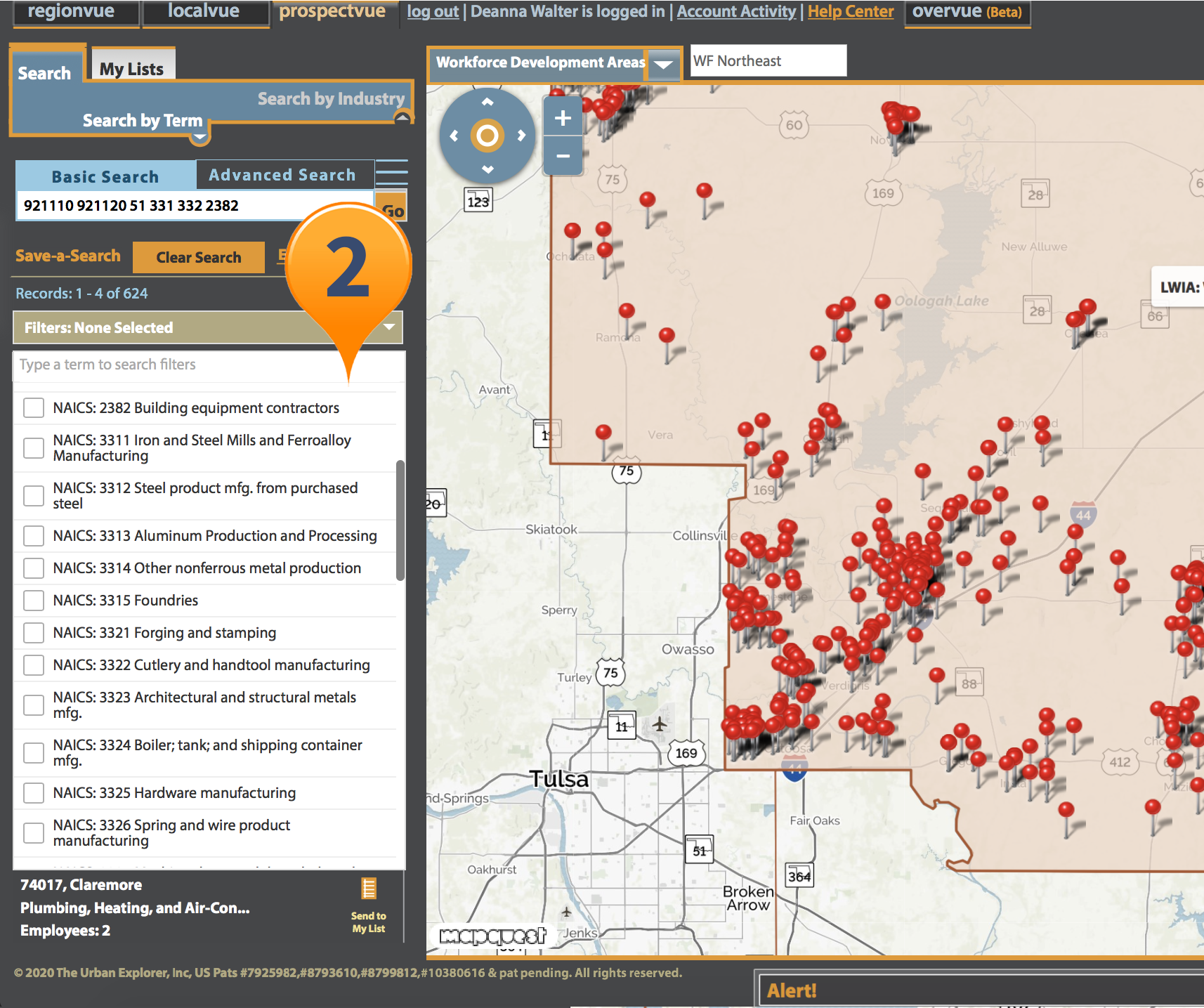Click the Clear Search button
The height and width of the screenshot is (1008, 1204).
(x=199, y=257)
